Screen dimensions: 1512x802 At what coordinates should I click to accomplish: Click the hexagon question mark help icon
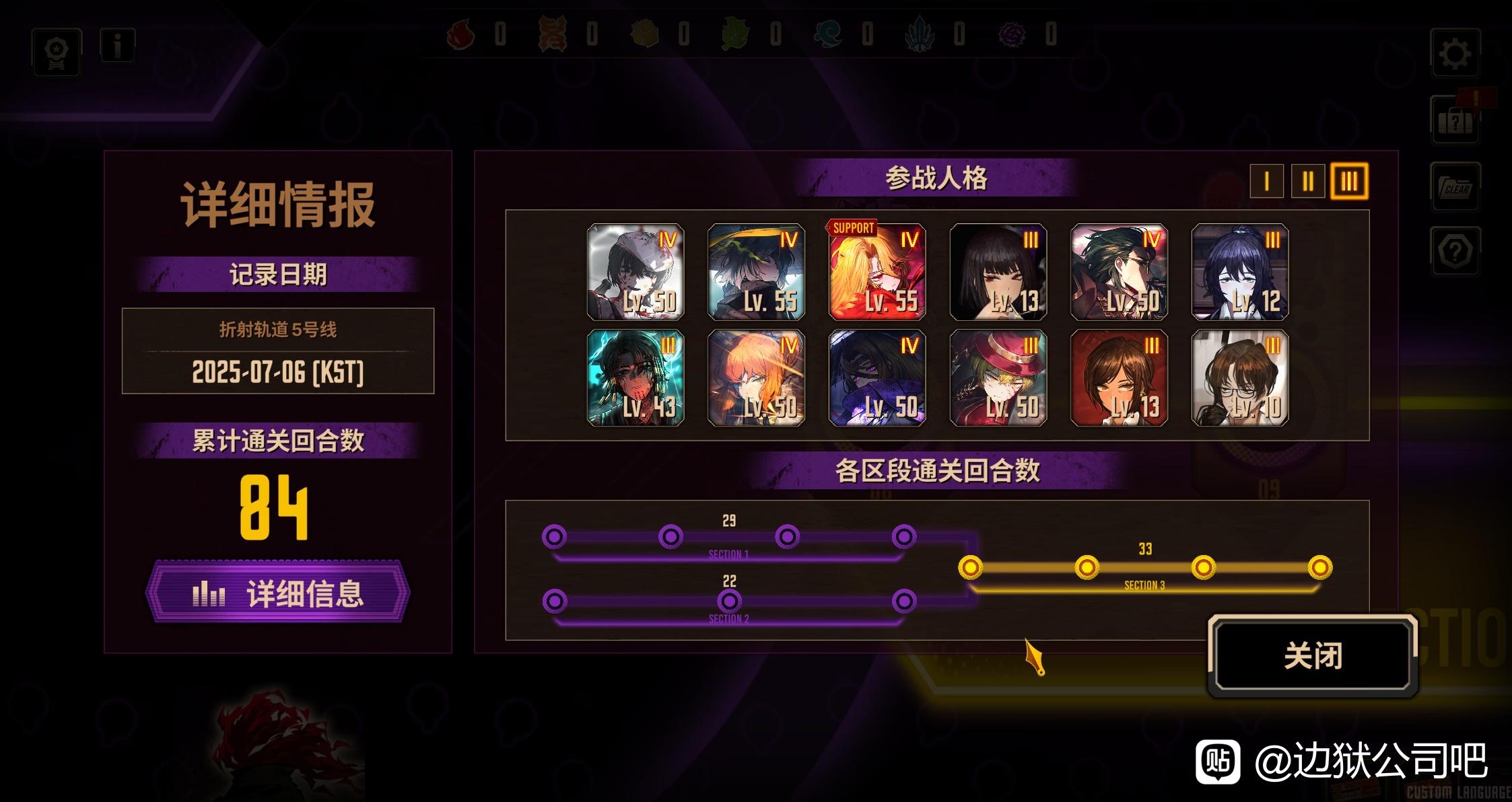[x=1455, y=251]
